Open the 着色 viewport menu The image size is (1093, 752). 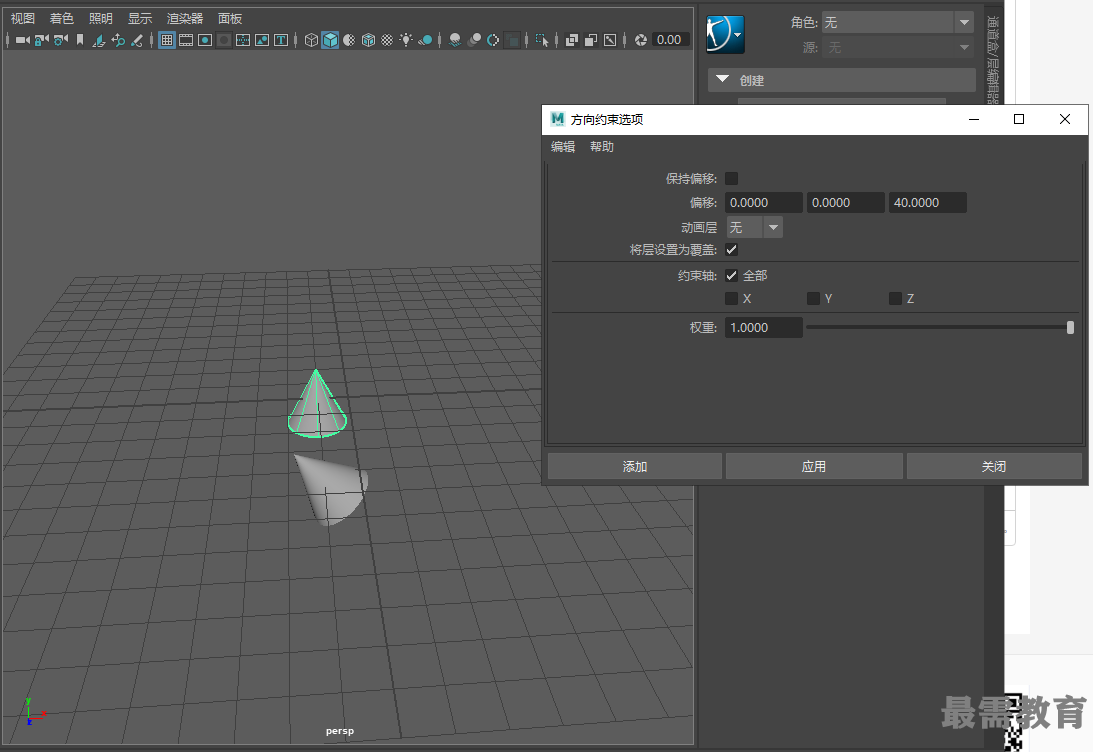click(62, 18)
